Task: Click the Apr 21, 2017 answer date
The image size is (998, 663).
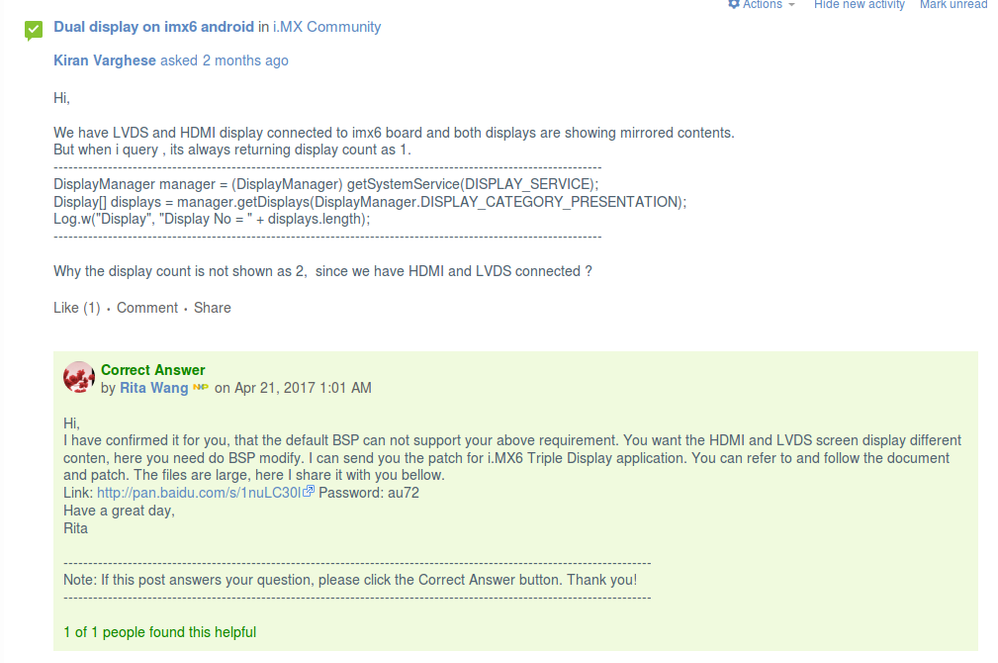Action: point(302,388)
